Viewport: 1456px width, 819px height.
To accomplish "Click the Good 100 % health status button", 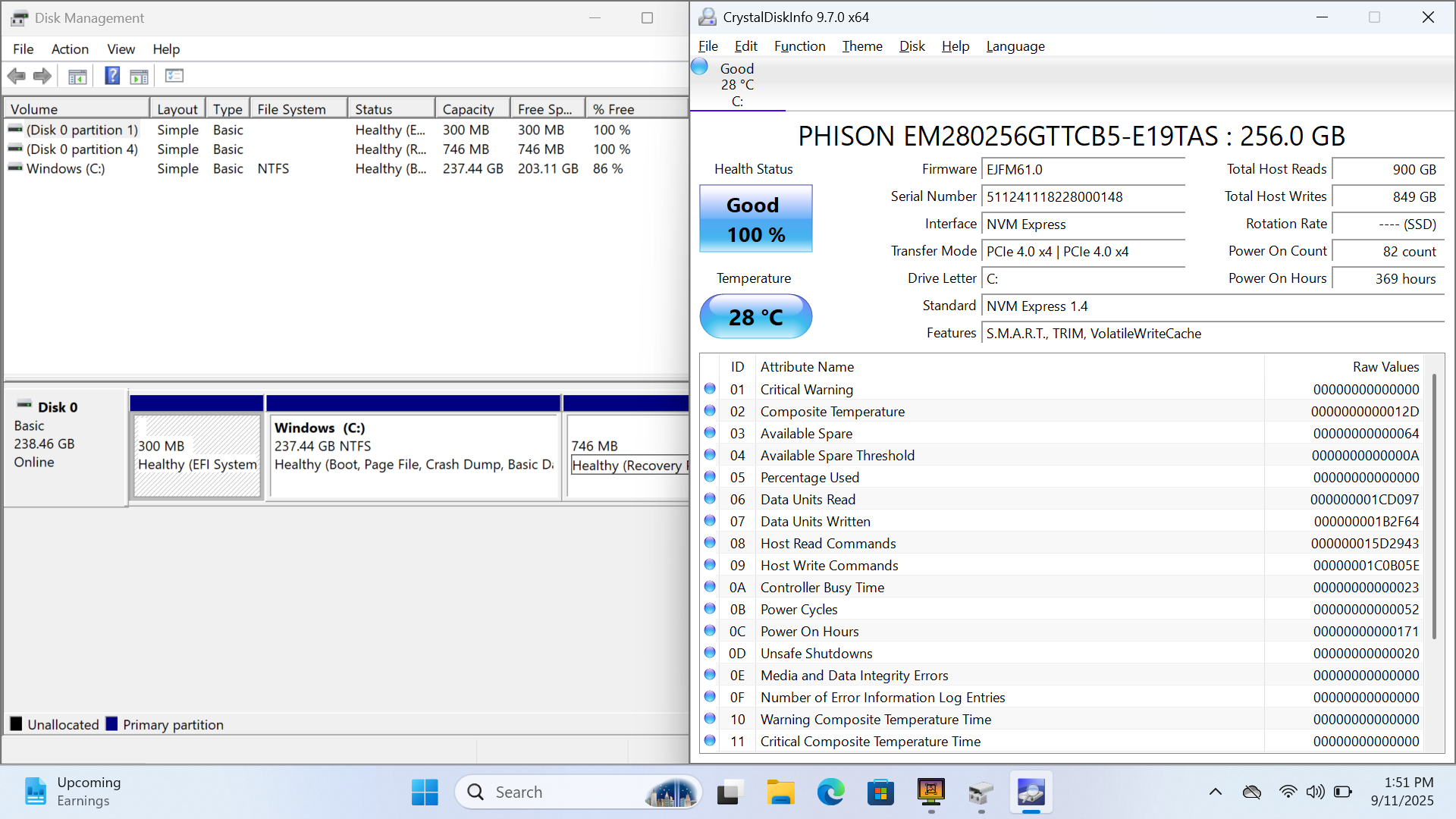I will (x=755, y=218).
